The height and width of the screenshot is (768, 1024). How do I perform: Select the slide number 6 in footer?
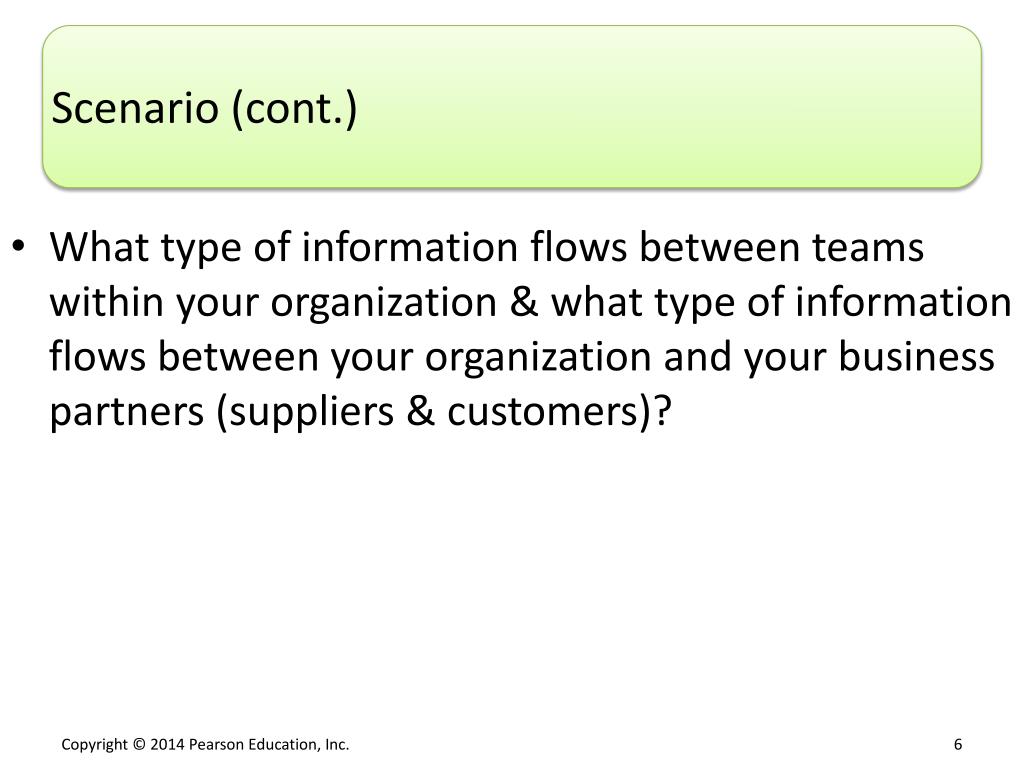coord(958,744)
